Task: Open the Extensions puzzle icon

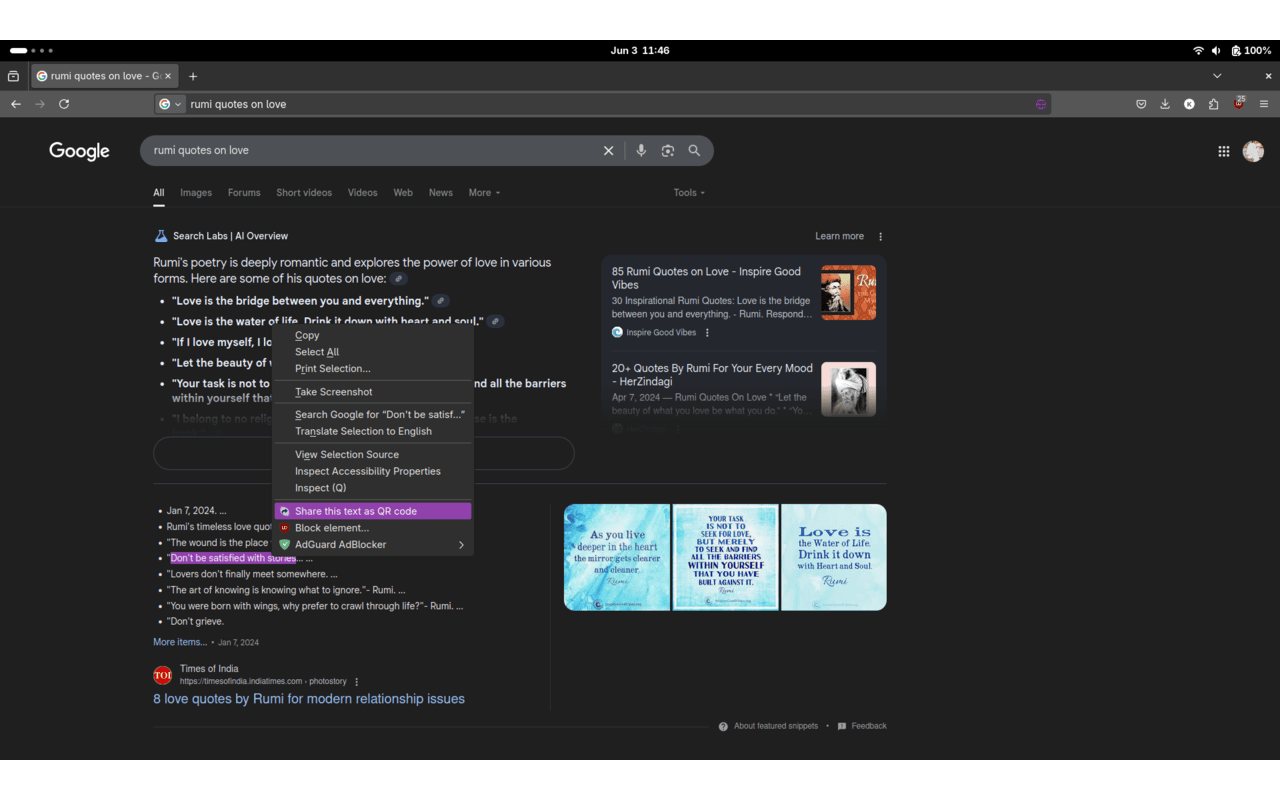Action: [1214, 104]
